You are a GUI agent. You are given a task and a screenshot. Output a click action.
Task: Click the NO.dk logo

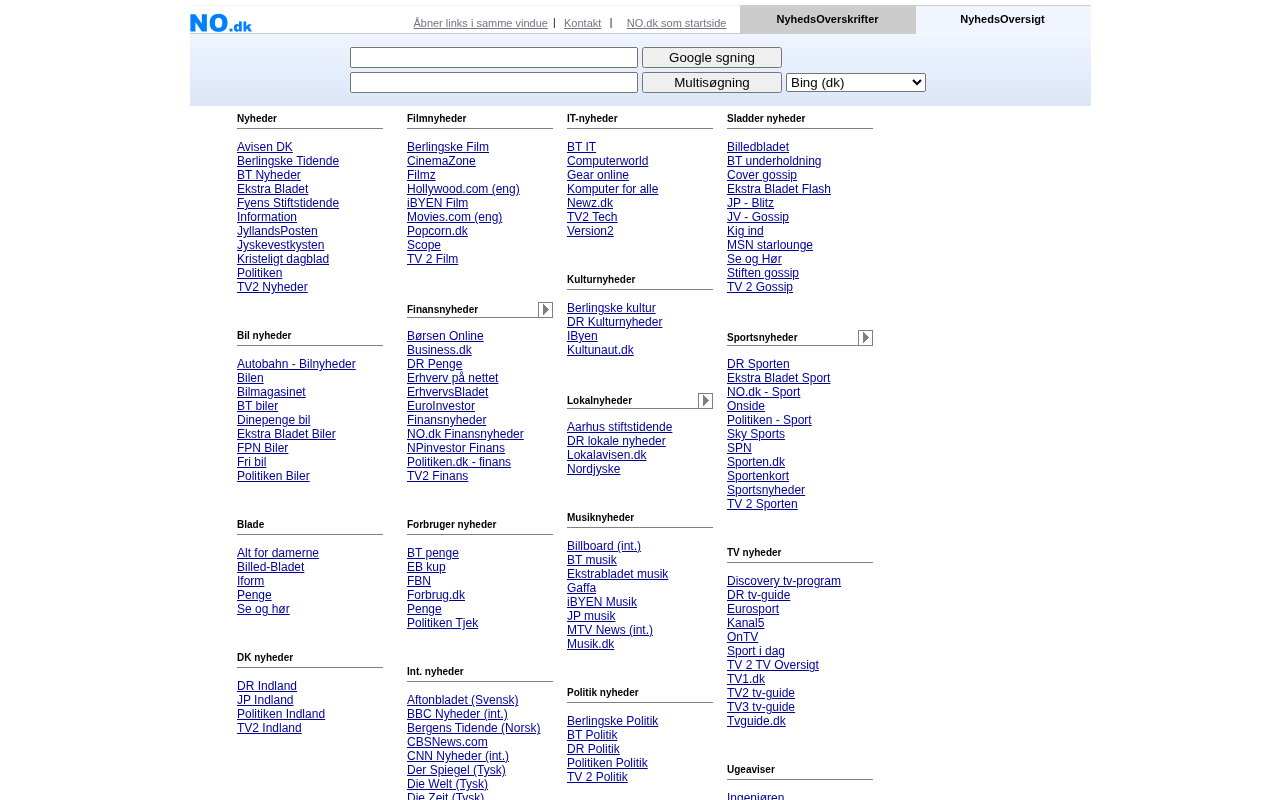(221, 23)
